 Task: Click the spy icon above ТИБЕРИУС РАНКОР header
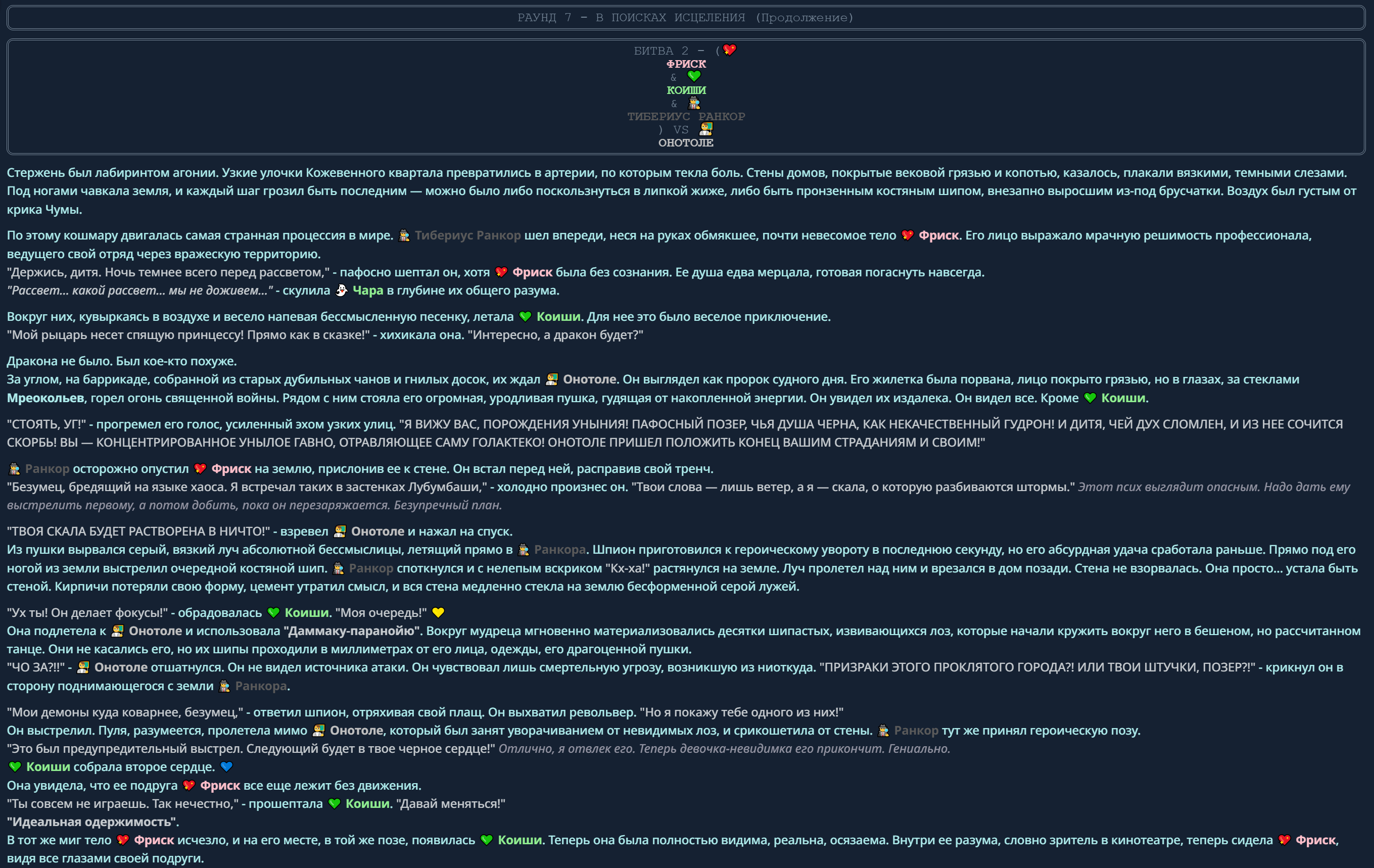point(694,103)
